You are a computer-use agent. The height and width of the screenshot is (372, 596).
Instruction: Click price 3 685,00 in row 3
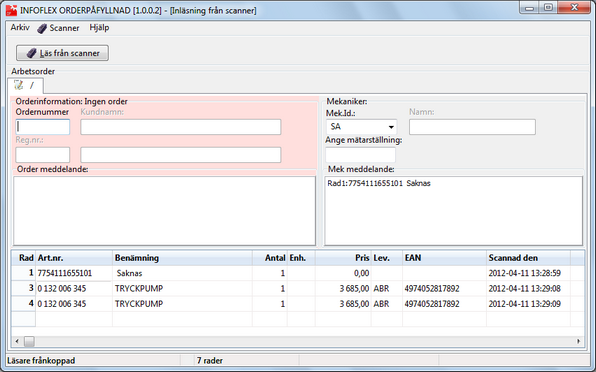point(343,288)
